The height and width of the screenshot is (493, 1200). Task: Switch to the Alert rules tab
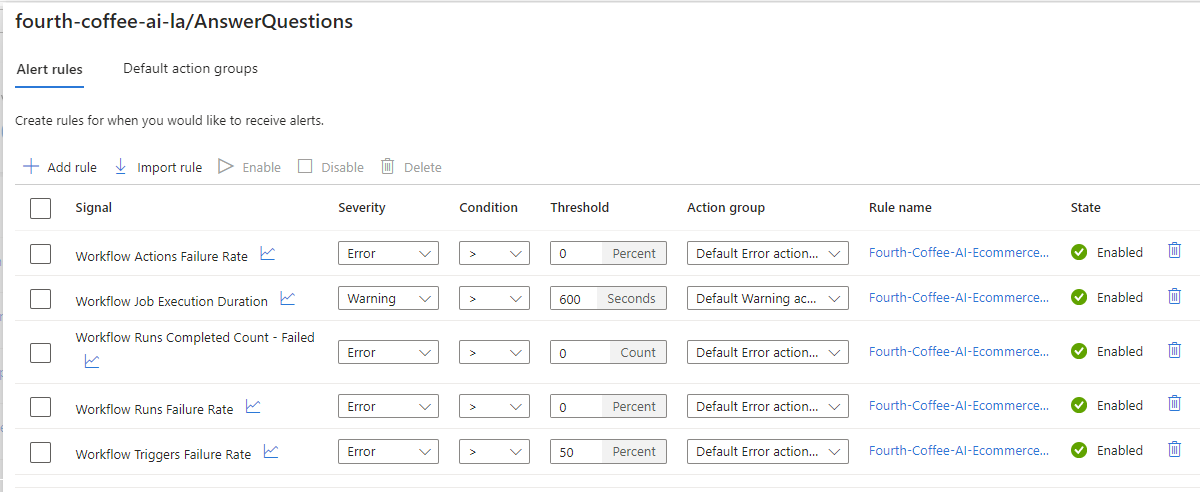50,69
